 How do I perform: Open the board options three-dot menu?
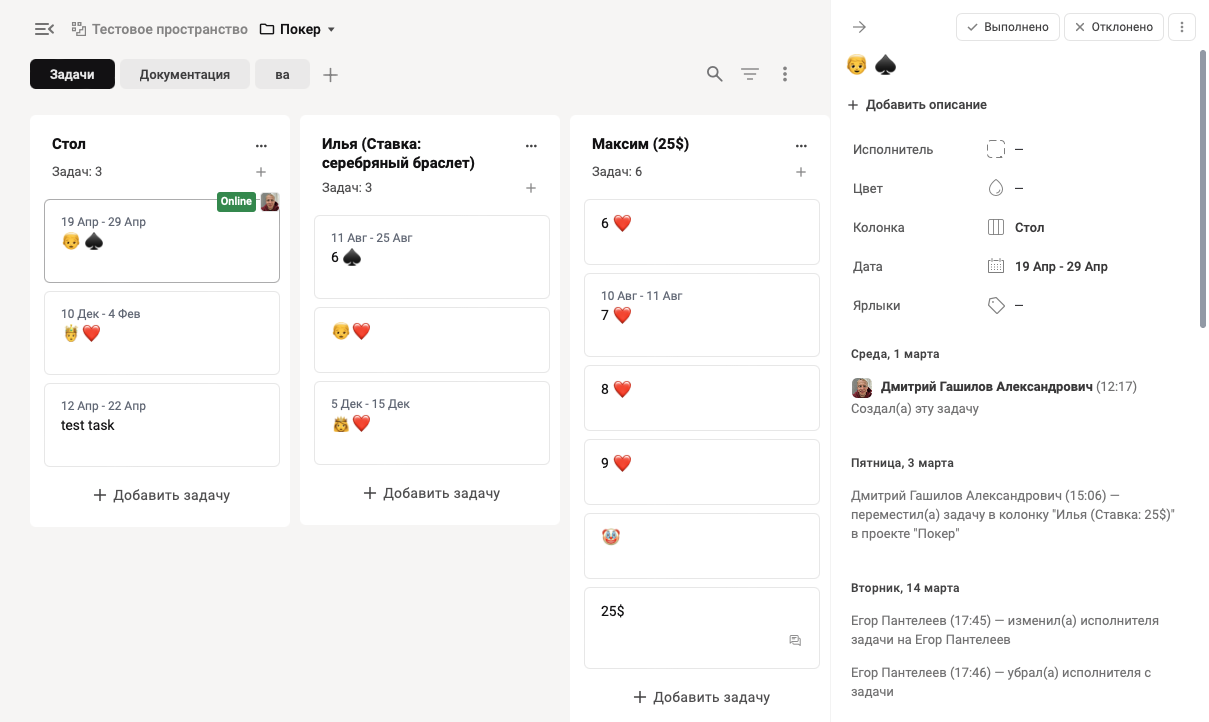pyautogui.click(x=785, y=74)
